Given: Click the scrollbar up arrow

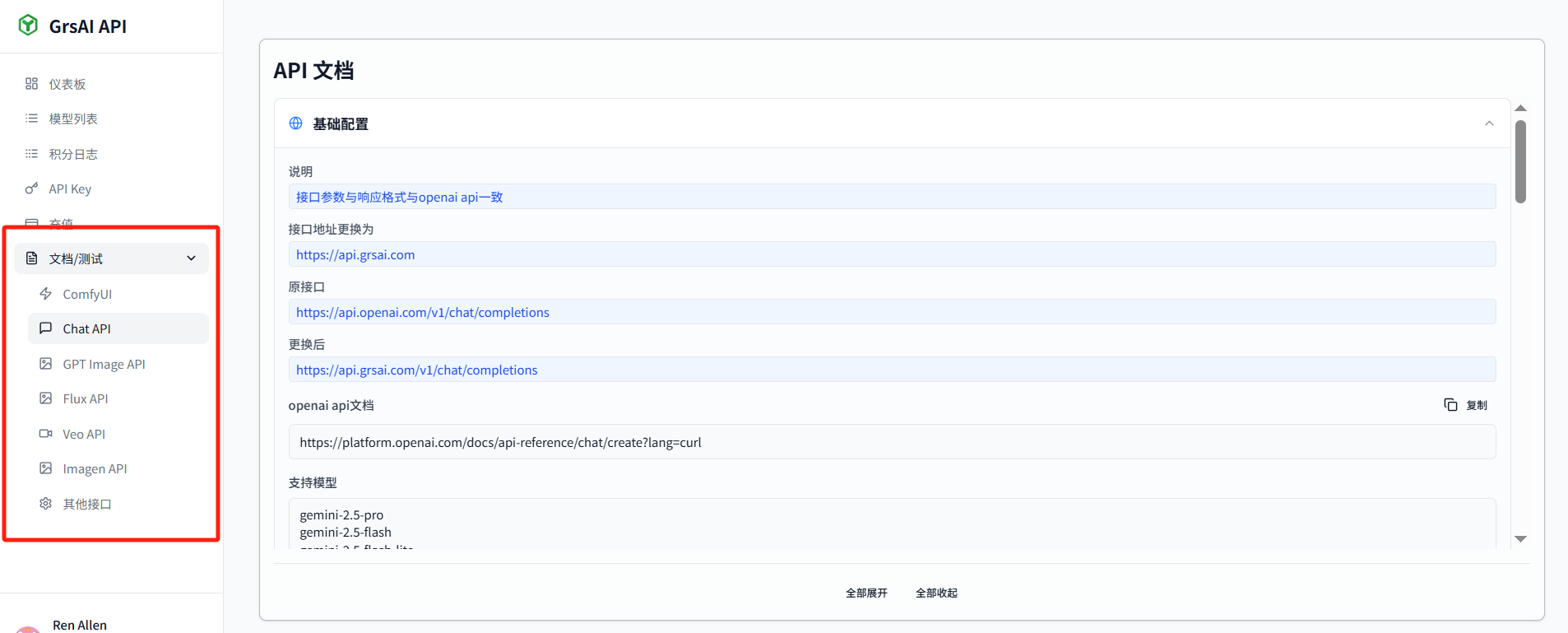Looking at the screenshot, I should (x=1521, y=108).
